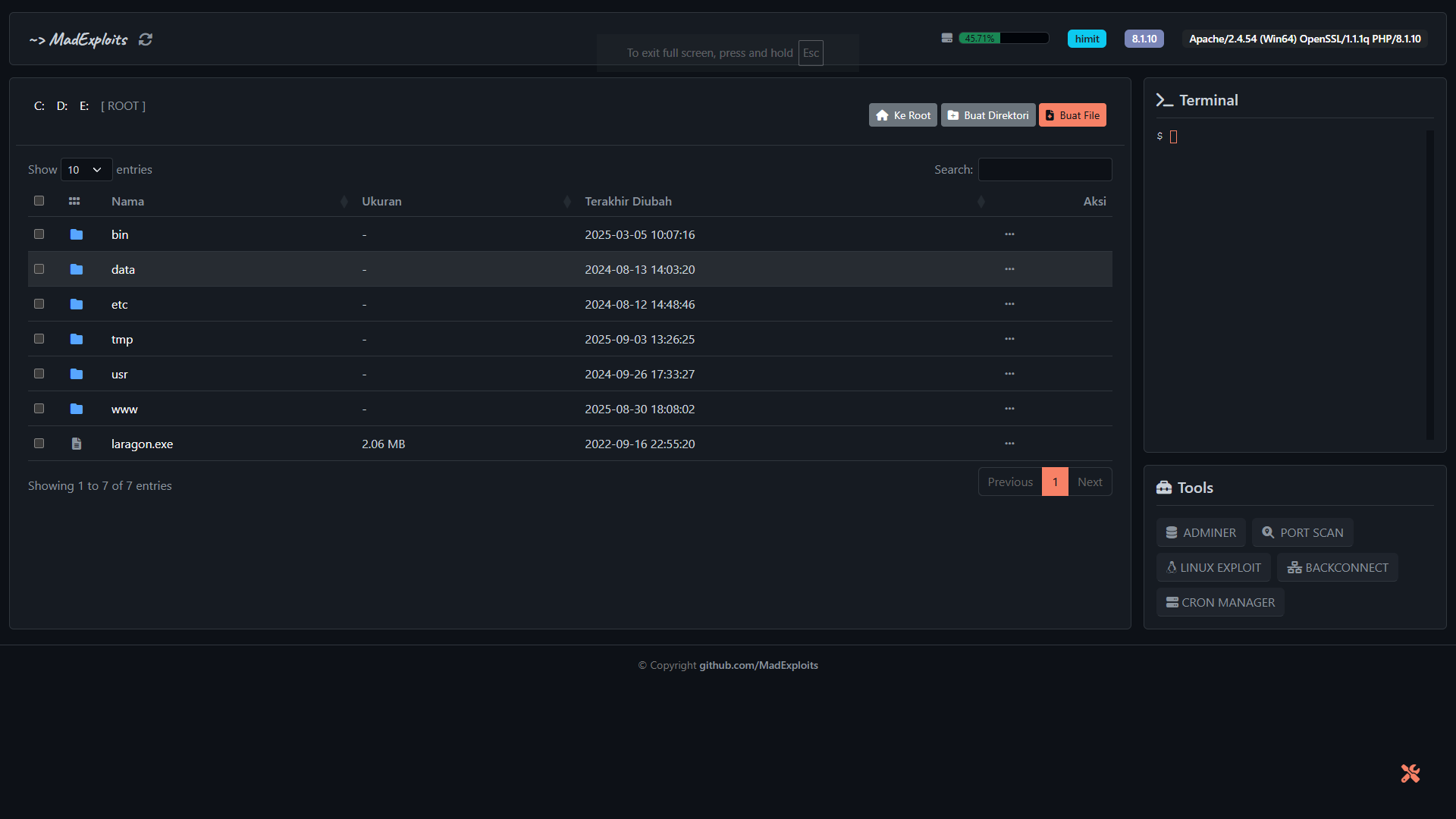Open the Adminer database tool
Screen dimensions: 1456x819
(1200, 532)
